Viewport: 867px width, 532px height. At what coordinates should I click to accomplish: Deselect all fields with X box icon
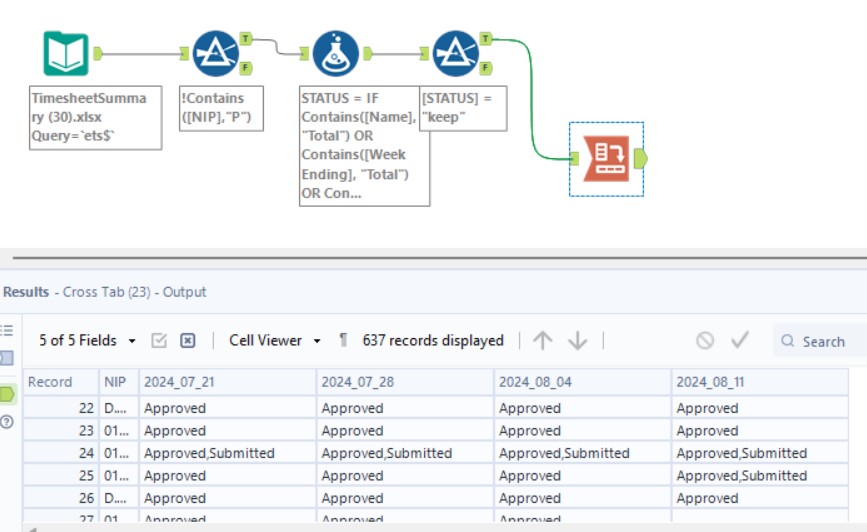187,341
